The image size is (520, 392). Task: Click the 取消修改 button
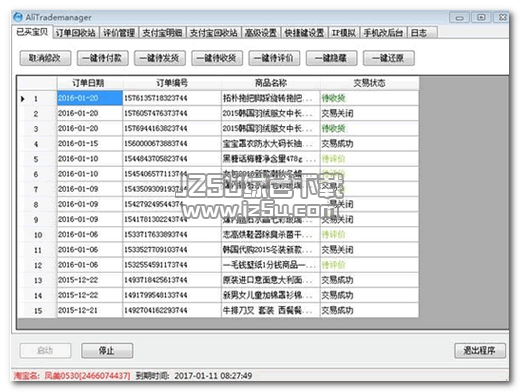pyautogui.click(x=45, y=58)
